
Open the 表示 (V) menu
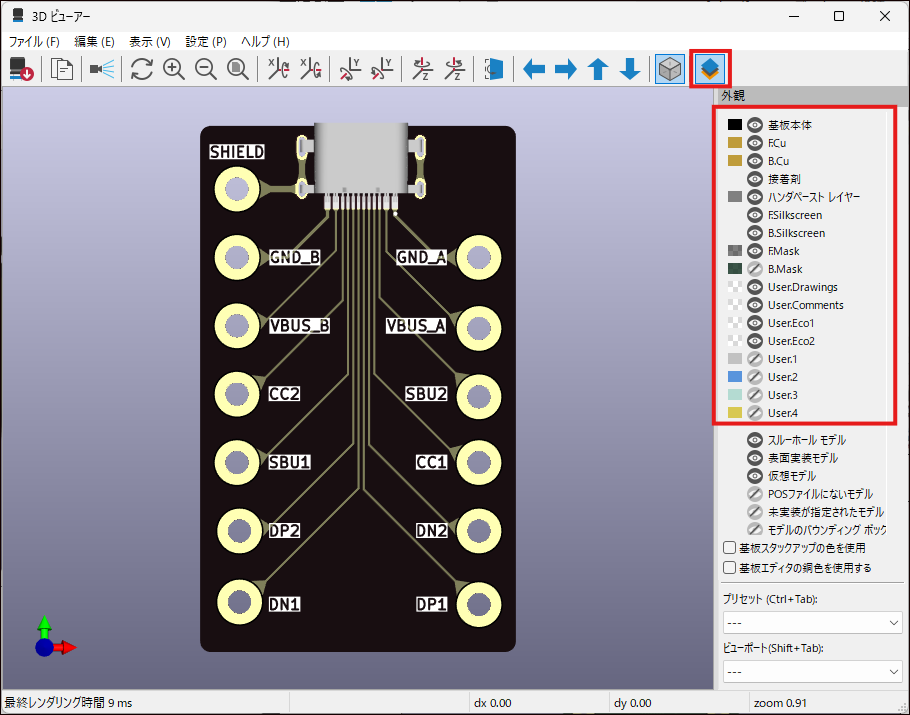pos(149,41)
